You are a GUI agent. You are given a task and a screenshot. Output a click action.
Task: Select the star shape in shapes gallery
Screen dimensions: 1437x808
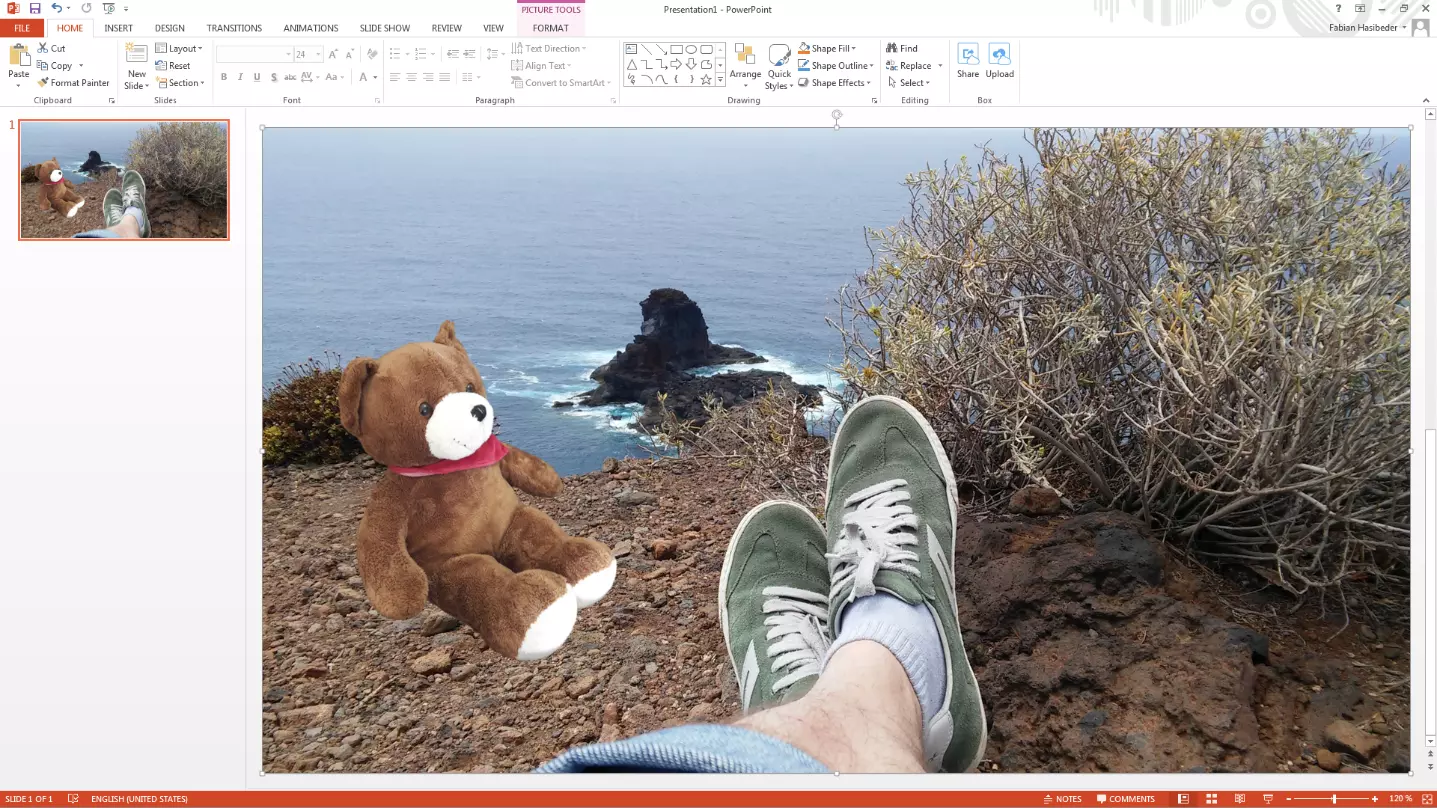pyautogui.click(x=706, y=79)
